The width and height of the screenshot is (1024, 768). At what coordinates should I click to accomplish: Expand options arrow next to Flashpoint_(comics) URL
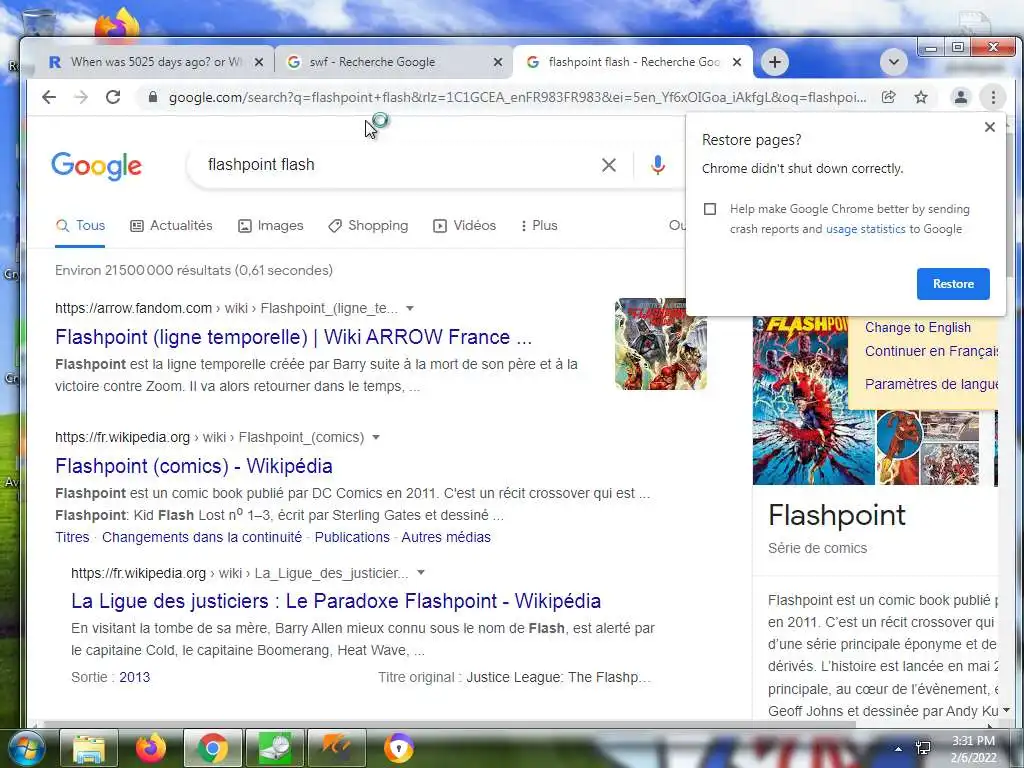pos(376,438)
